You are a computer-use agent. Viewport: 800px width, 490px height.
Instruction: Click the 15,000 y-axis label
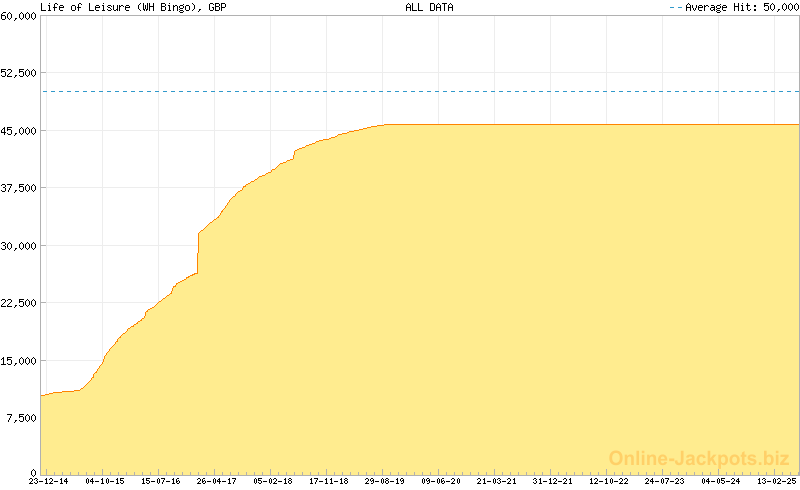point(18,361)
